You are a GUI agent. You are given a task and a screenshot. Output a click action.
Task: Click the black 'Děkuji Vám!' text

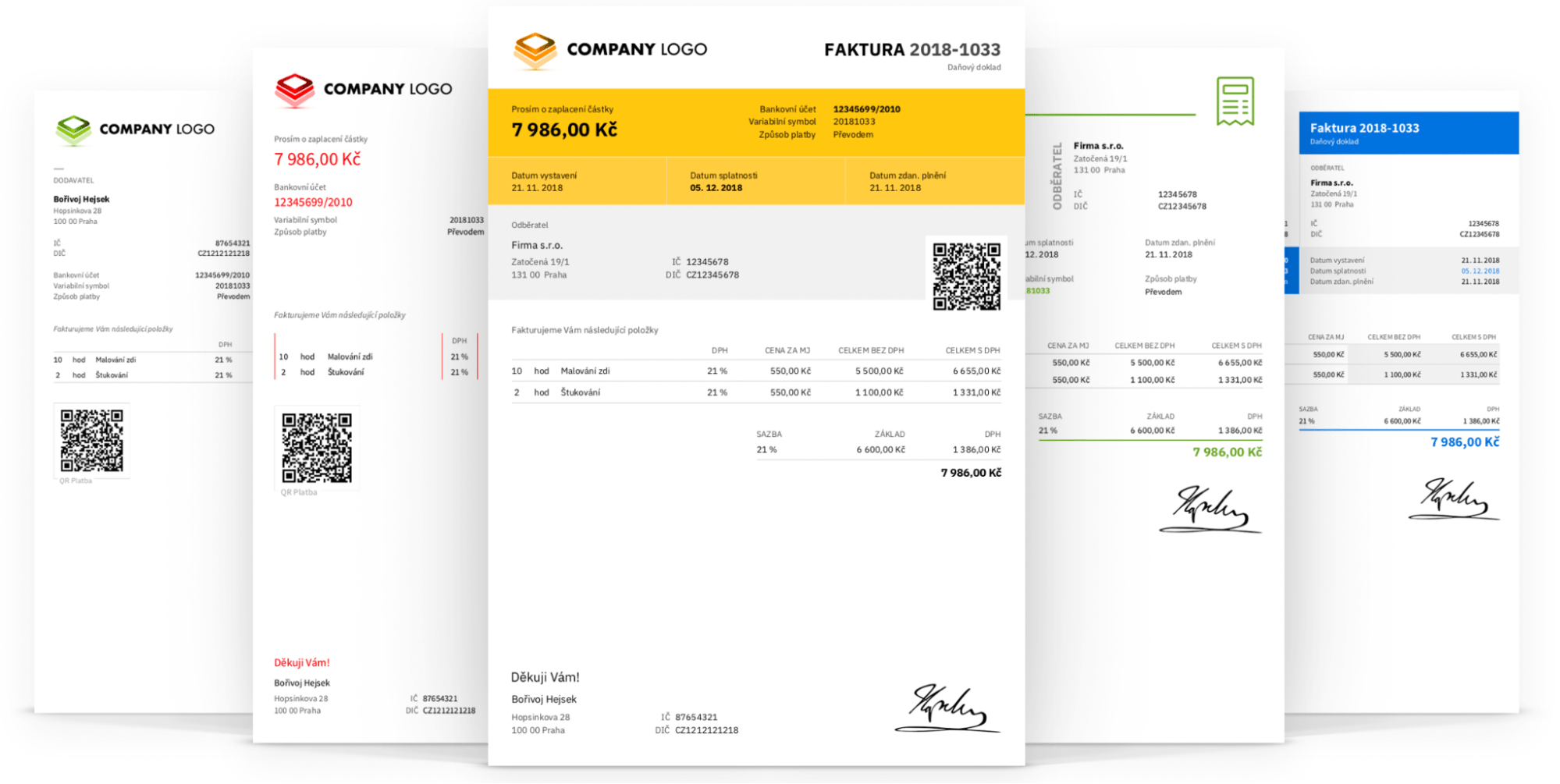545,677
